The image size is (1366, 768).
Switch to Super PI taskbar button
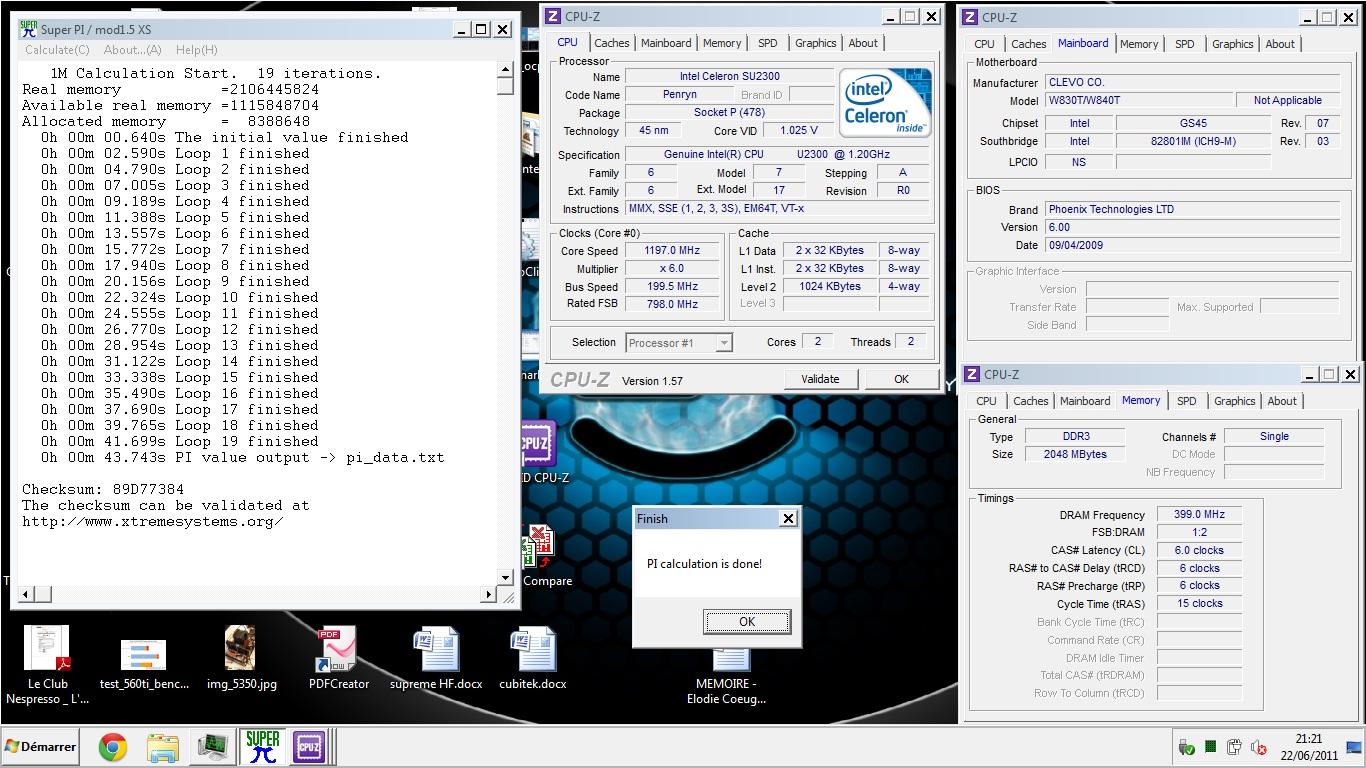pyautogui.click(x=262, y=747)
